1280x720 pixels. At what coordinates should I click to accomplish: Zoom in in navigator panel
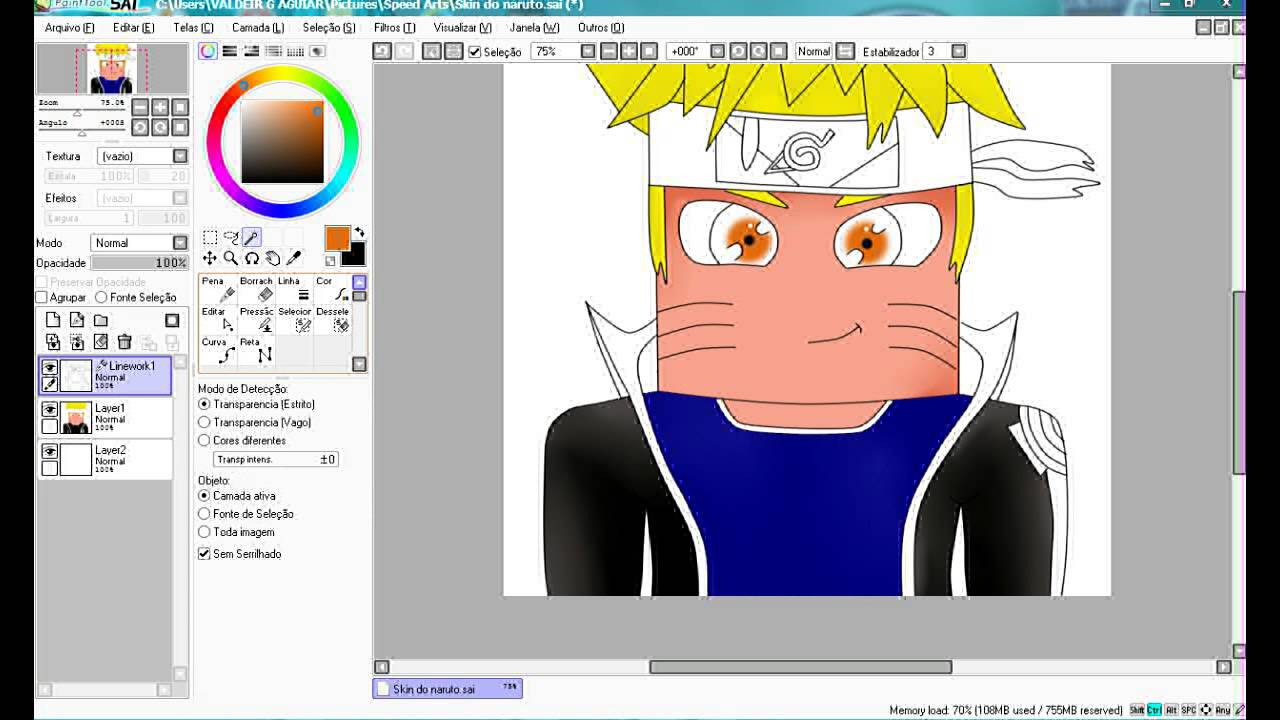pyautogui.click(x=160, y=107)
